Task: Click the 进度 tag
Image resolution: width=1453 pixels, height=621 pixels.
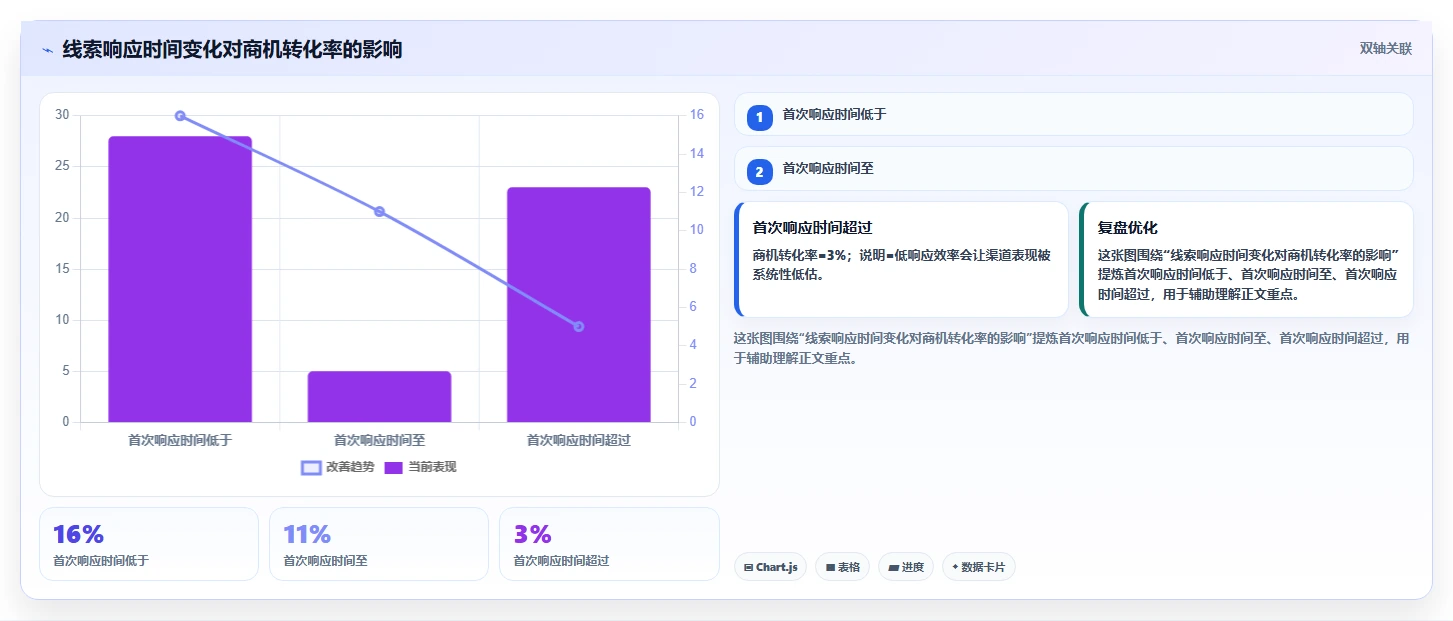Action: 906,567
